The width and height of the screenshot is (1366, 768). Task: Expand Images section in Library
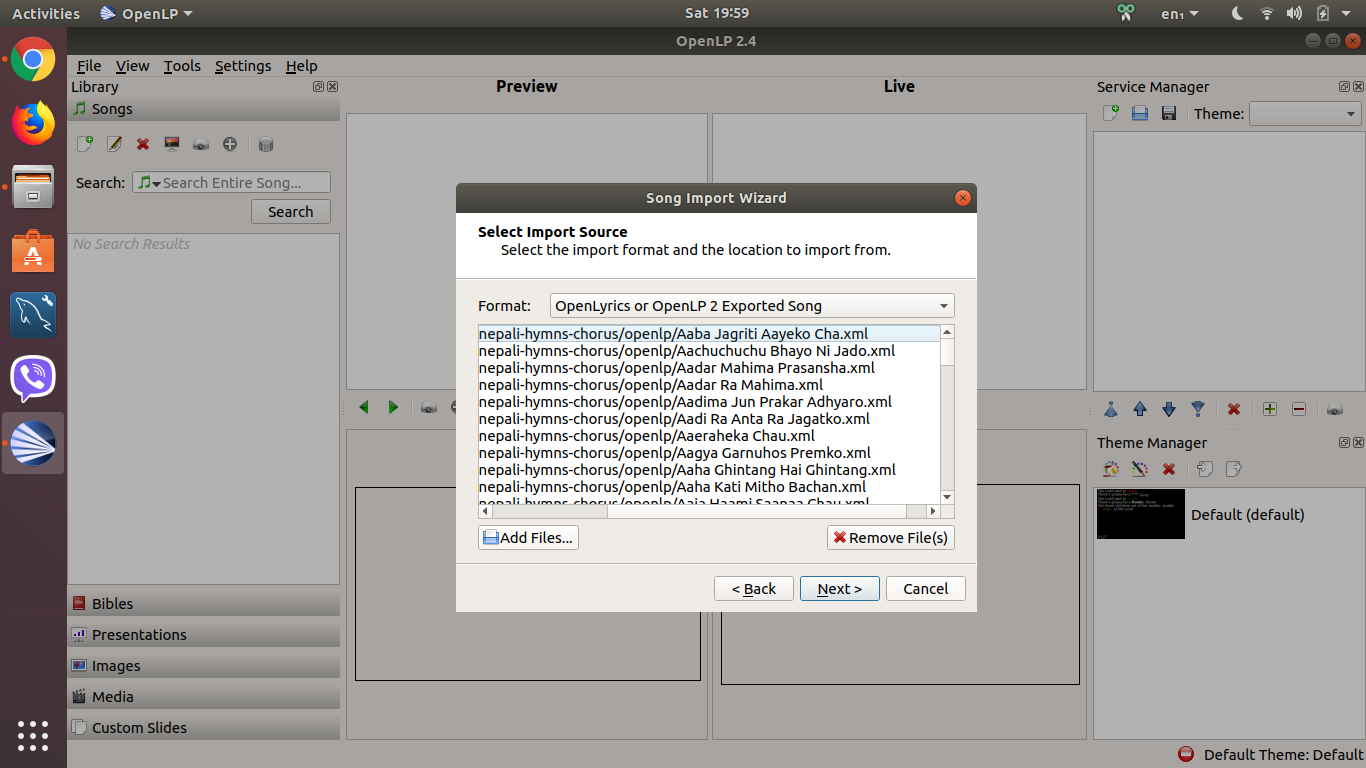click(204, 665)
